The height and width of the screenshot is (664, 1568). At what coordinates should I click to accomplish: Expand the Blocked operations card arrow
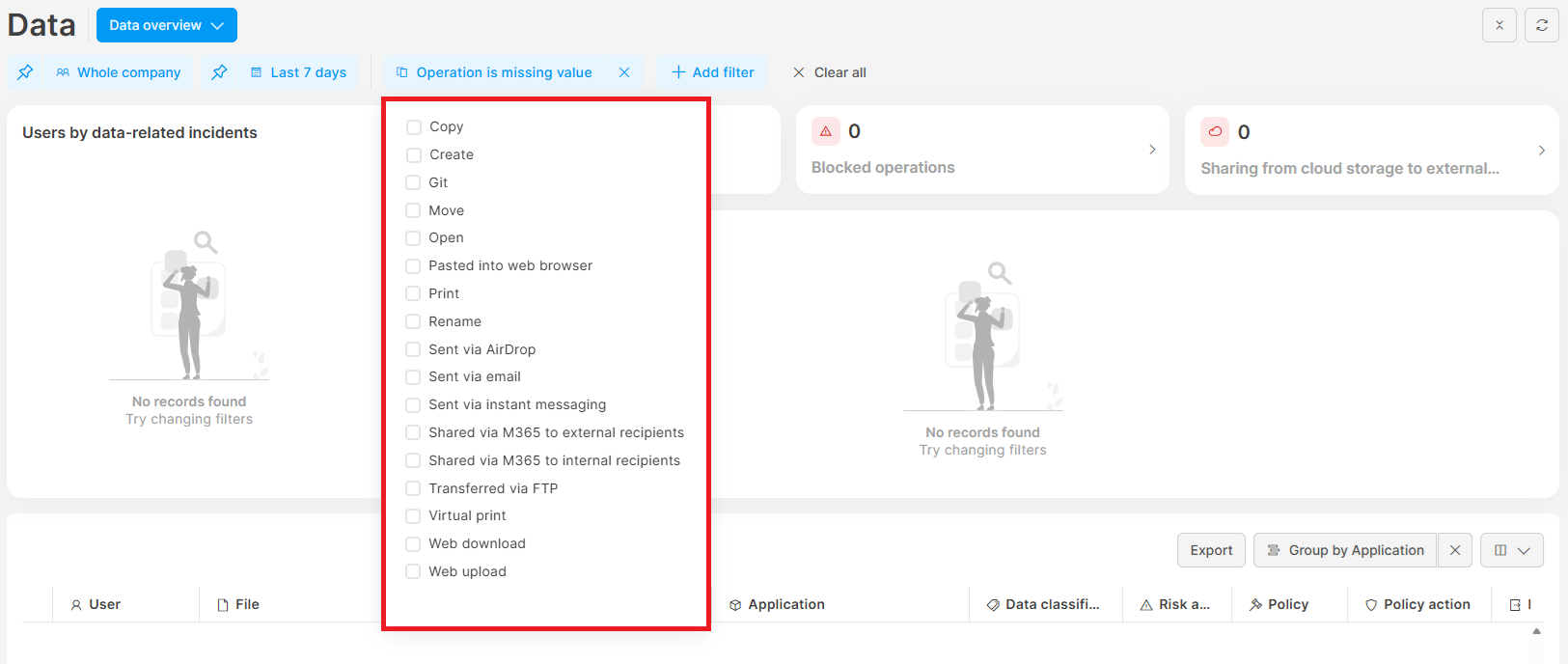pos(1152,150)
